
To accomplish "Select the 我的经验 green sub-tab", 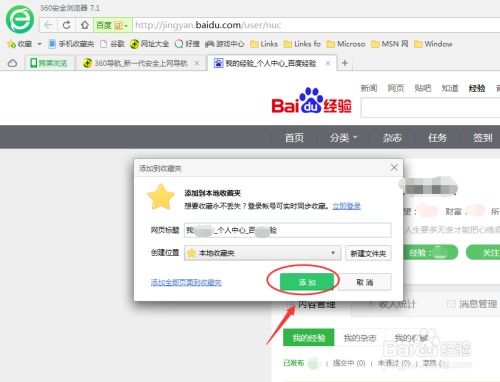I will click(308, 338).
